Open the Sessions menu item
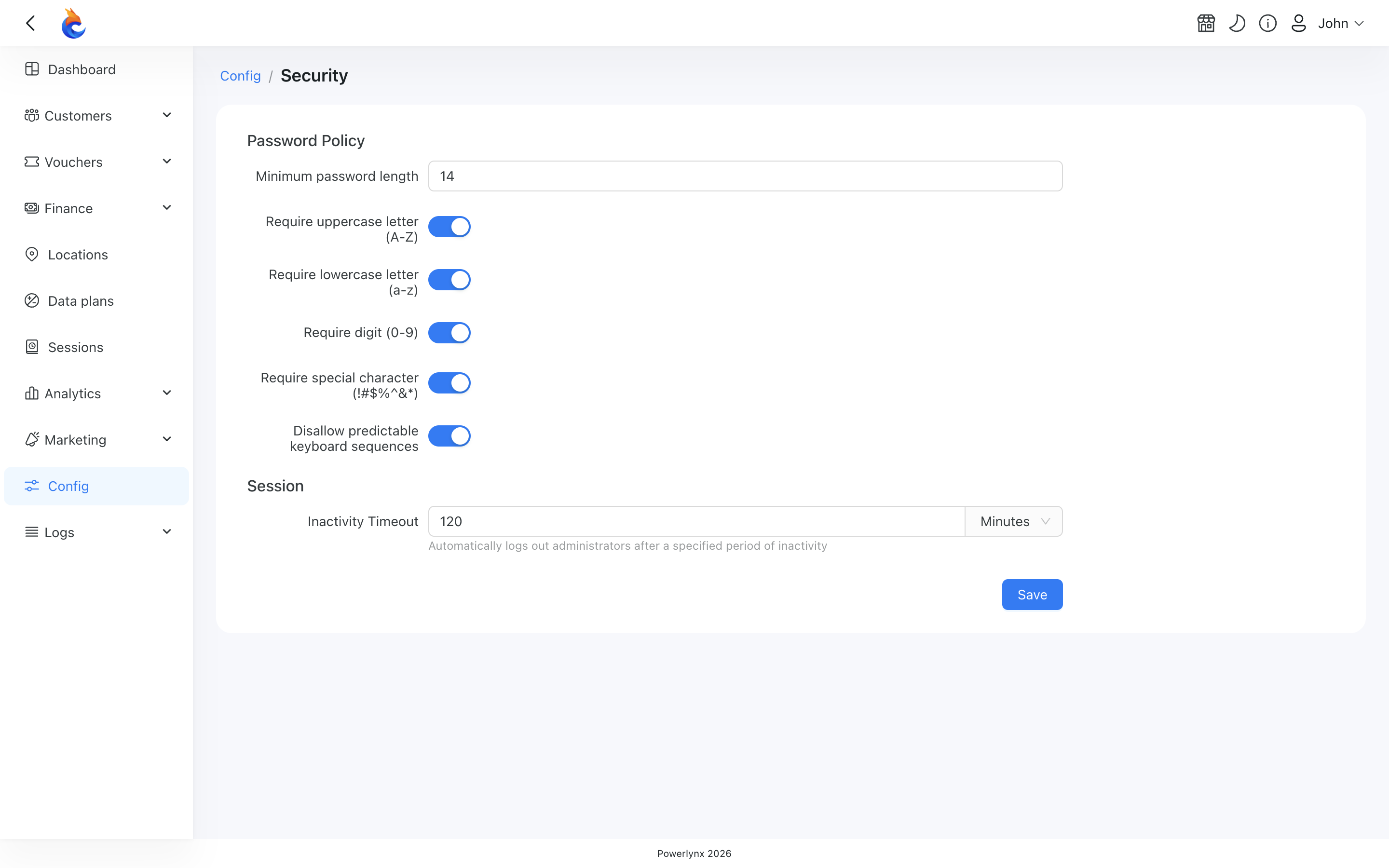 (x=96, y=347)
